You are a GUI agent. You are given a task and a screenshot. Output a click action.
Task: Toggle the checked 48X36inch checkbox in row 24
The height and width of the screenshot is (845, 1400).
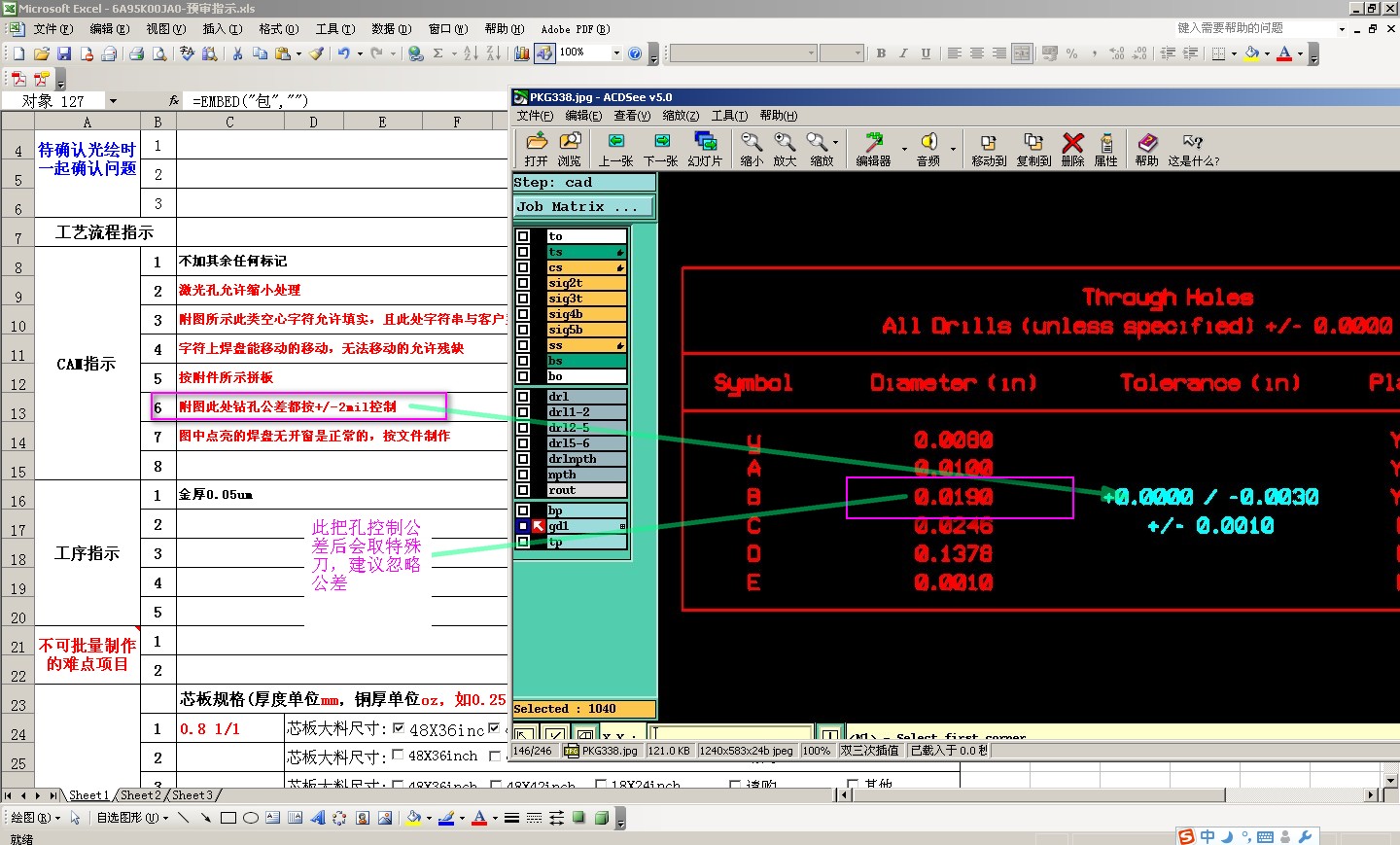coord(399,728)
